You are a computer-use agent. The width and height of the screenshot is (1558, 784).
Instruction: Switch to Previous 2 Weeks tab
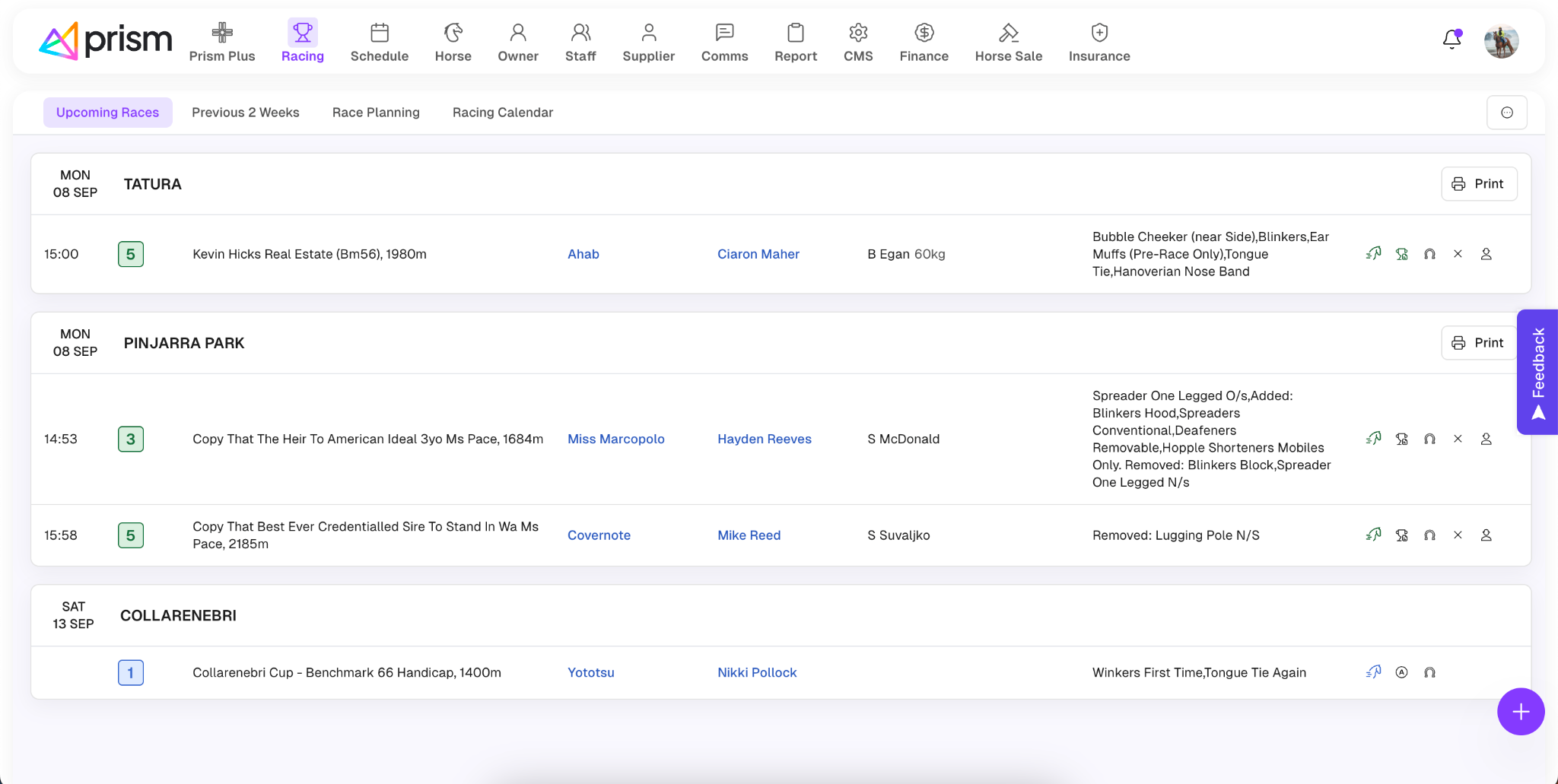pyautogui.click(x=245, y=113)
